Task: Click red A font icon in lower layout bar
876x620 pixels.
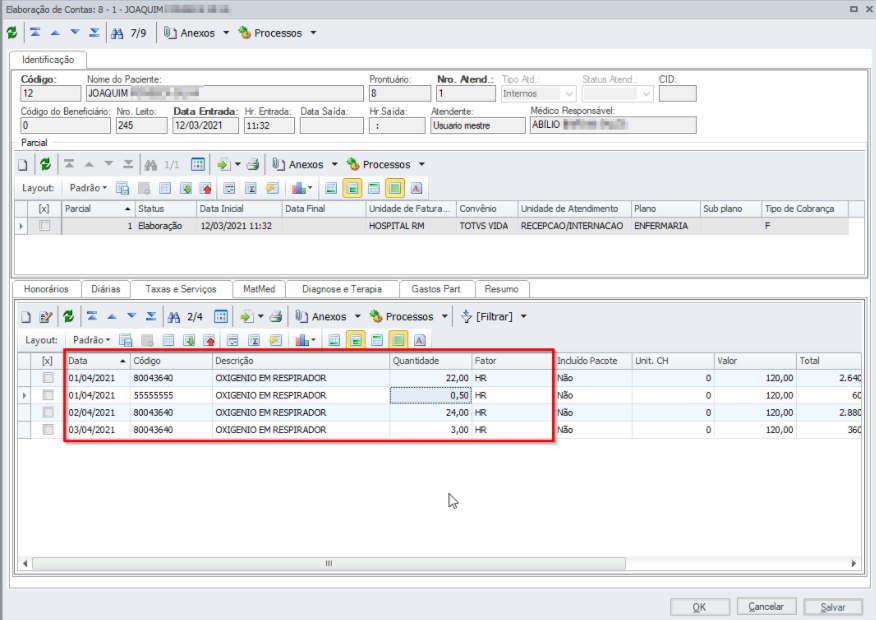Action: tap(420, 340)
